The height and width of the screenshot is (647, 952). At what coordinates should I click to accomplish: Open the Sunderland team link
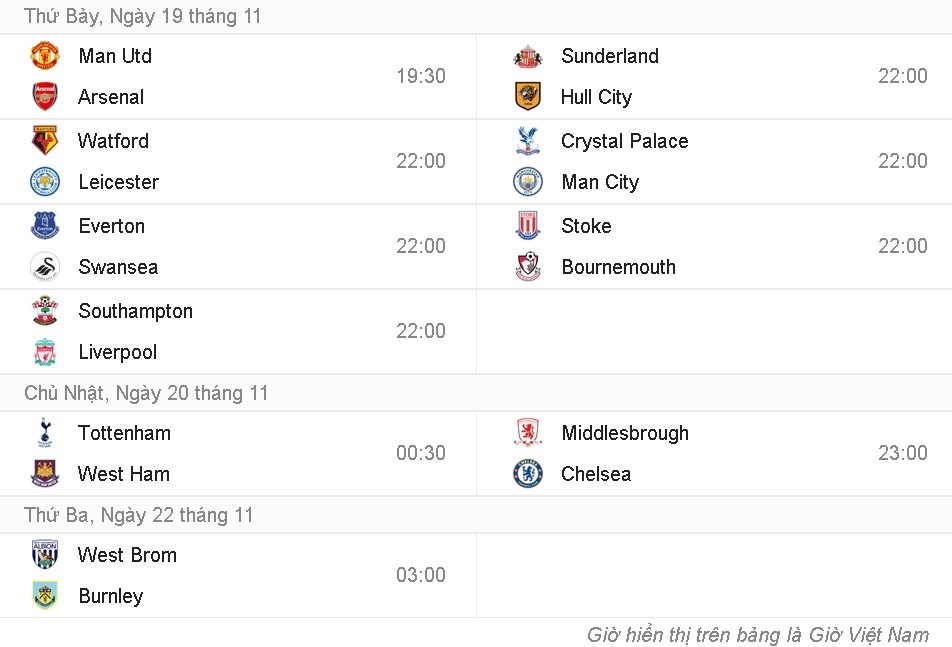[x=610, y=56]
